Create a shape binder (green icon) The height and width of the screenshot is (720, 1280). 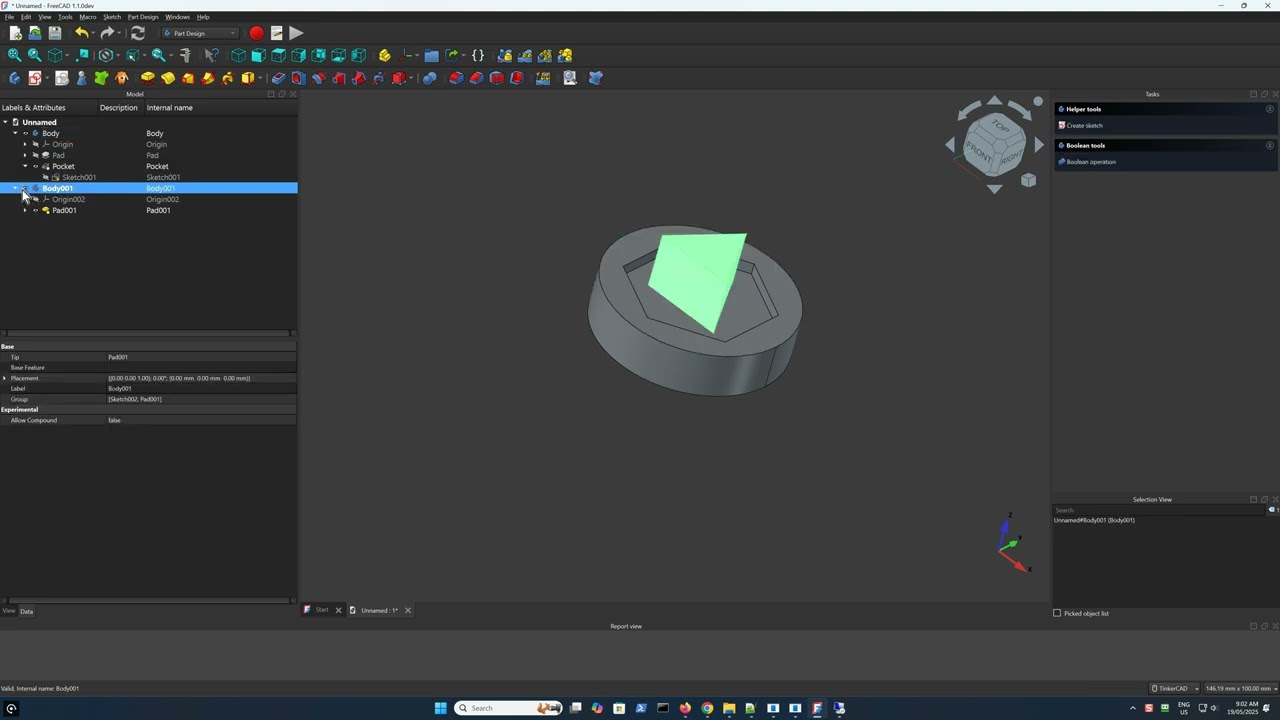coord(101,78)
